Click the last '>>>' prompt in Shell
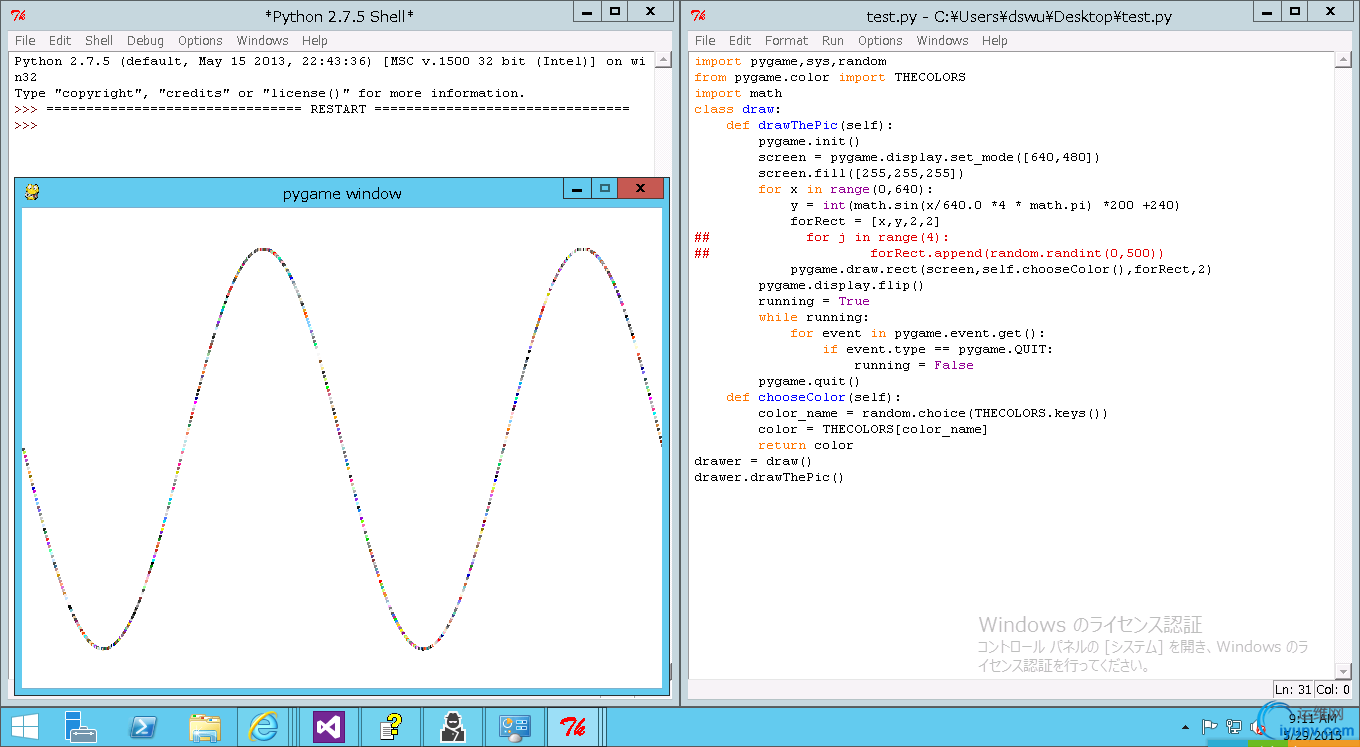 coord(26,125)
